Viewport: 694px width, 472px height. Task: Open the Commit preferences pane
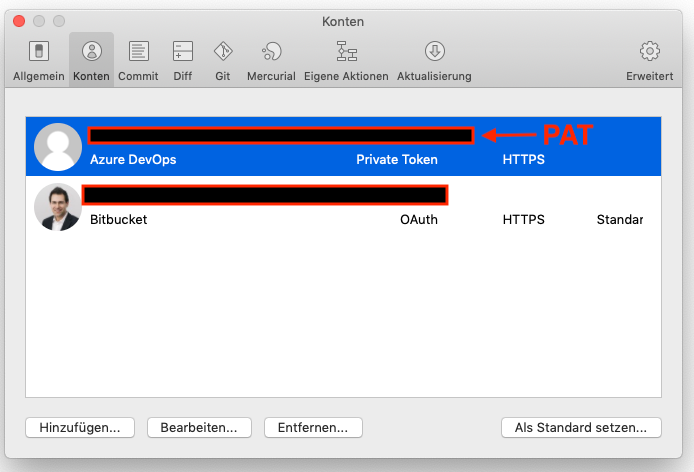coord(138,60)
